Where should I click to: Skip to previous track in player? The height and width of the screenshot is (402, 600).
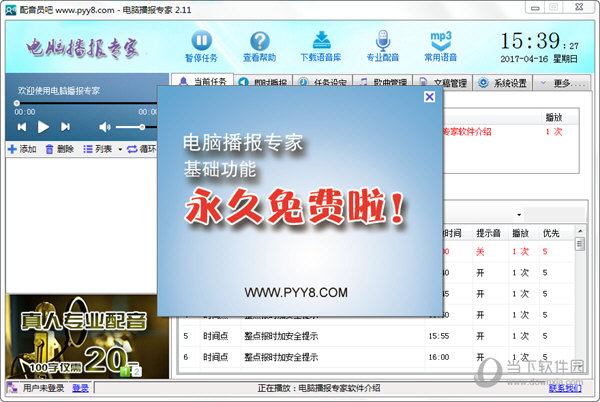click(x=22, y=127)
